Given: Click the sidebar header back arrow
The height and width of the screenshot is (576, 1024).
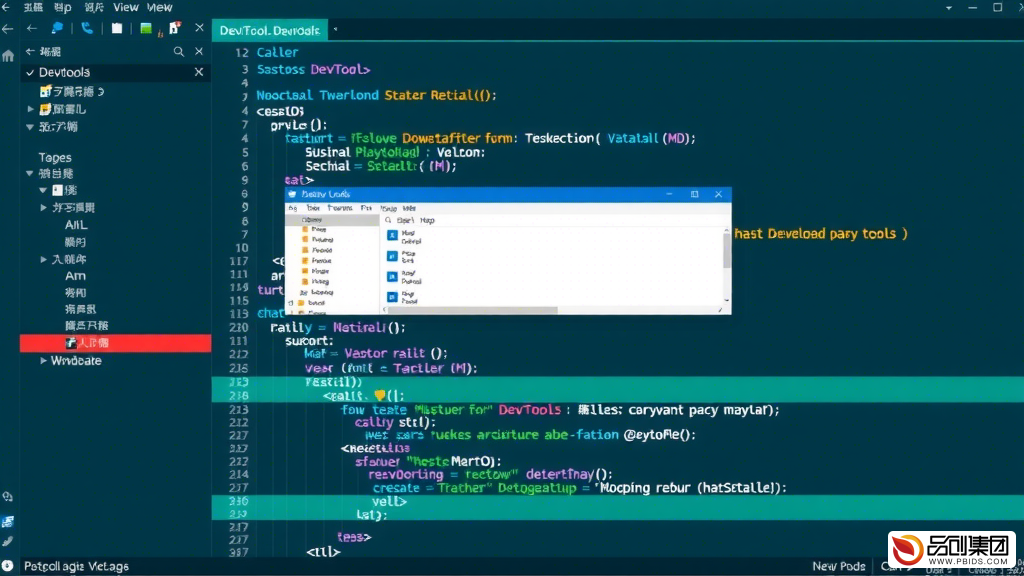Looking at the screenshot, I should tap(30, 52).
